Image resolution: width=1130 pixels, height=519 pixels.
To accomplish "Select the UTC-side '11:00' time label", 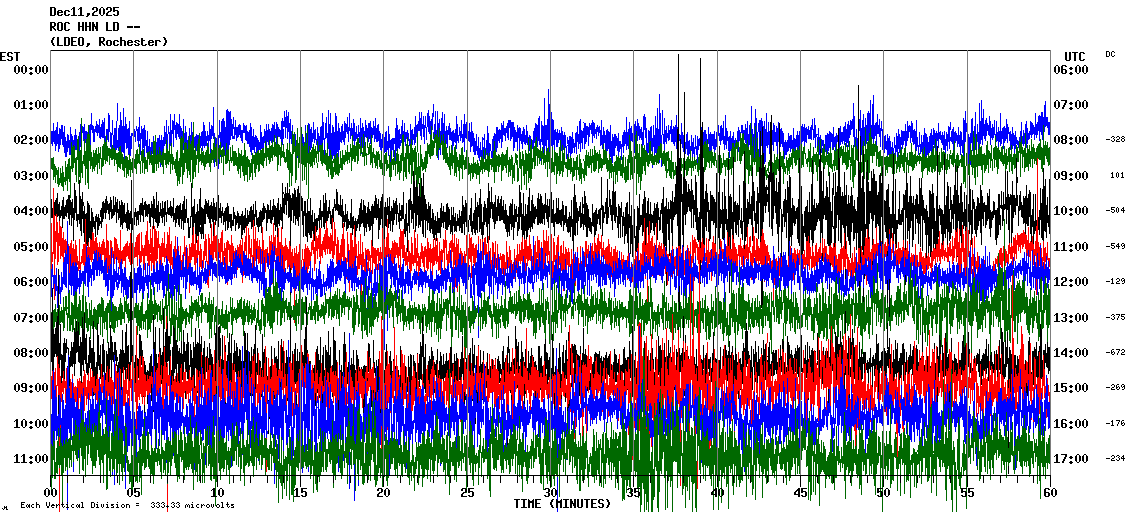I will click(1071, 247).
